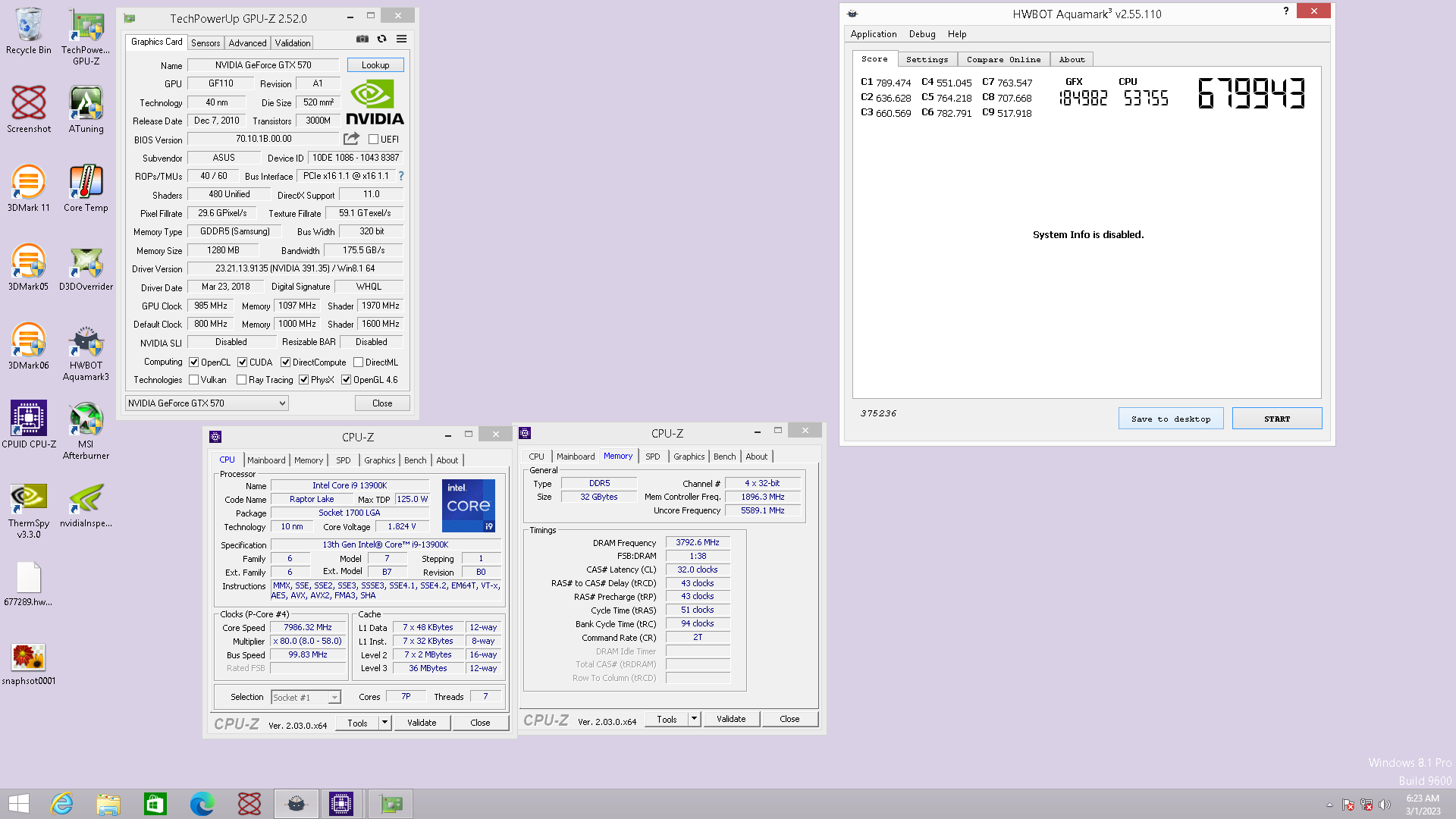Open Settings tab in Aquamark3
The image size is (1456, 819).
coord(927,59)
